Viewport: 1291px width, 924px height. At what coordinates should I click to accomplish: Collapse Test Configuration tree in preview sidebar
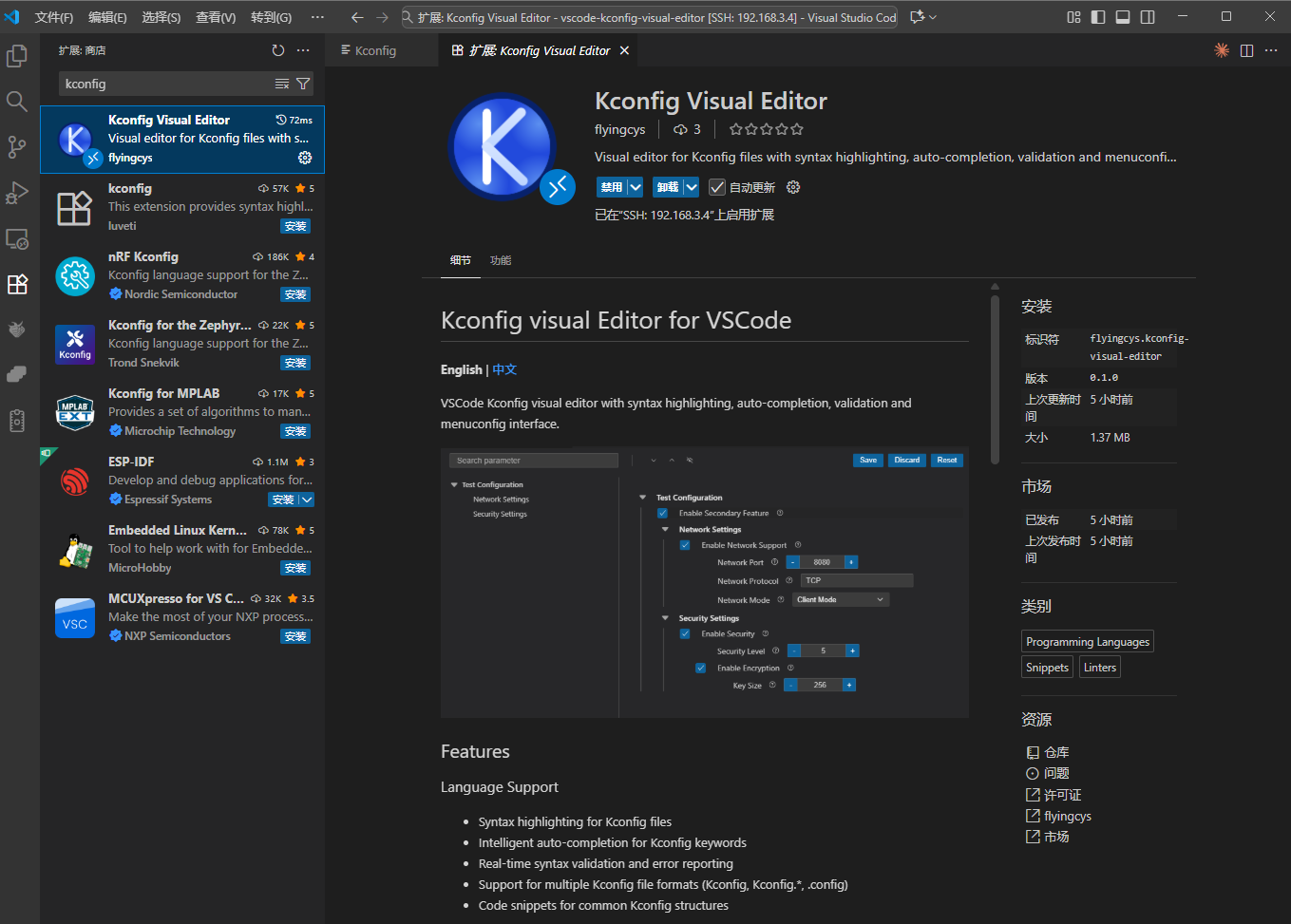click(x=455, y=485)
